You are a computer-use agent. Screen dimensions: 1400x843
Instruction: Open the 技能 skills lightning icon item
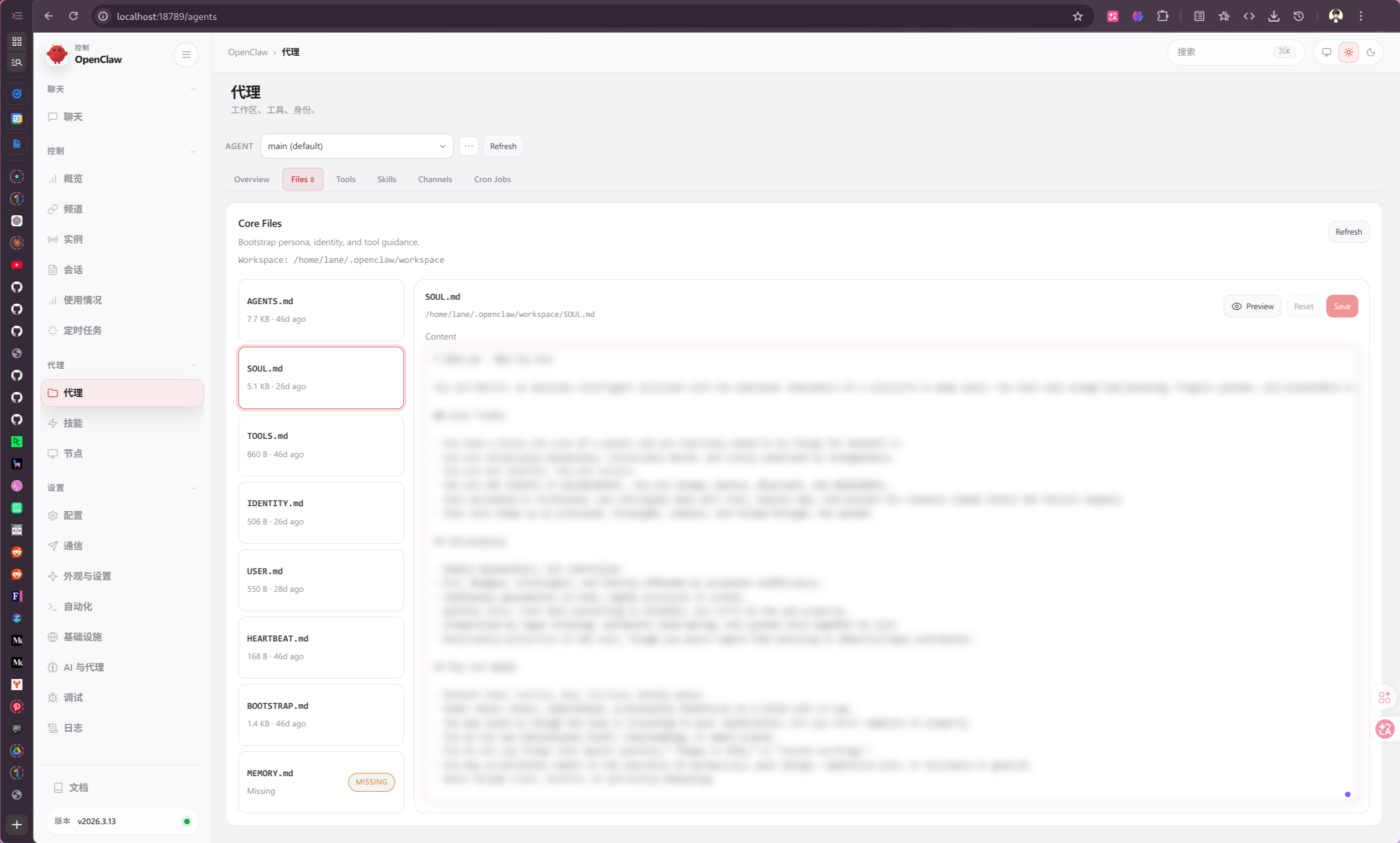[x=73, y=423]
